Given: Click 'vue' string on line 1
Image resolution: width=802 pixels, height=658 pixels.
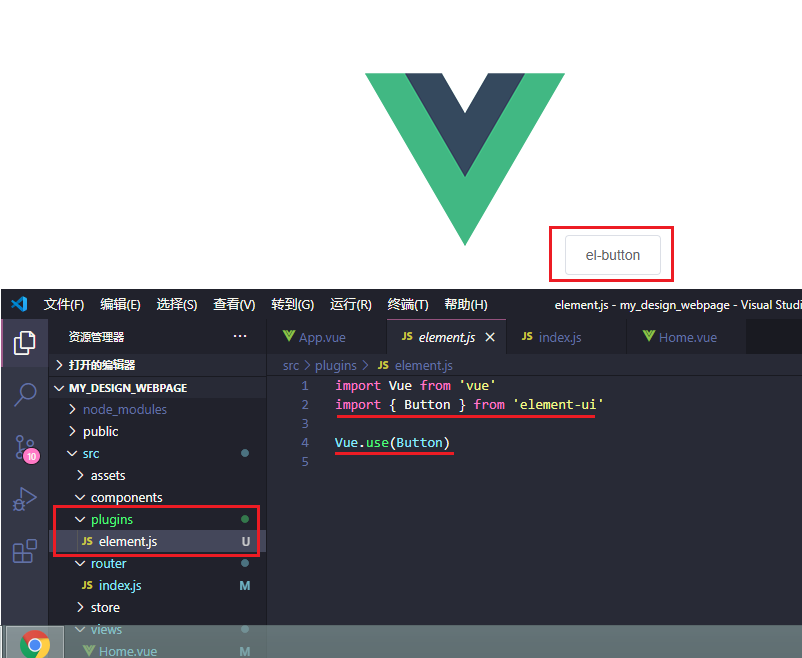Looking at the screenshot, I should tap(477, 385).
